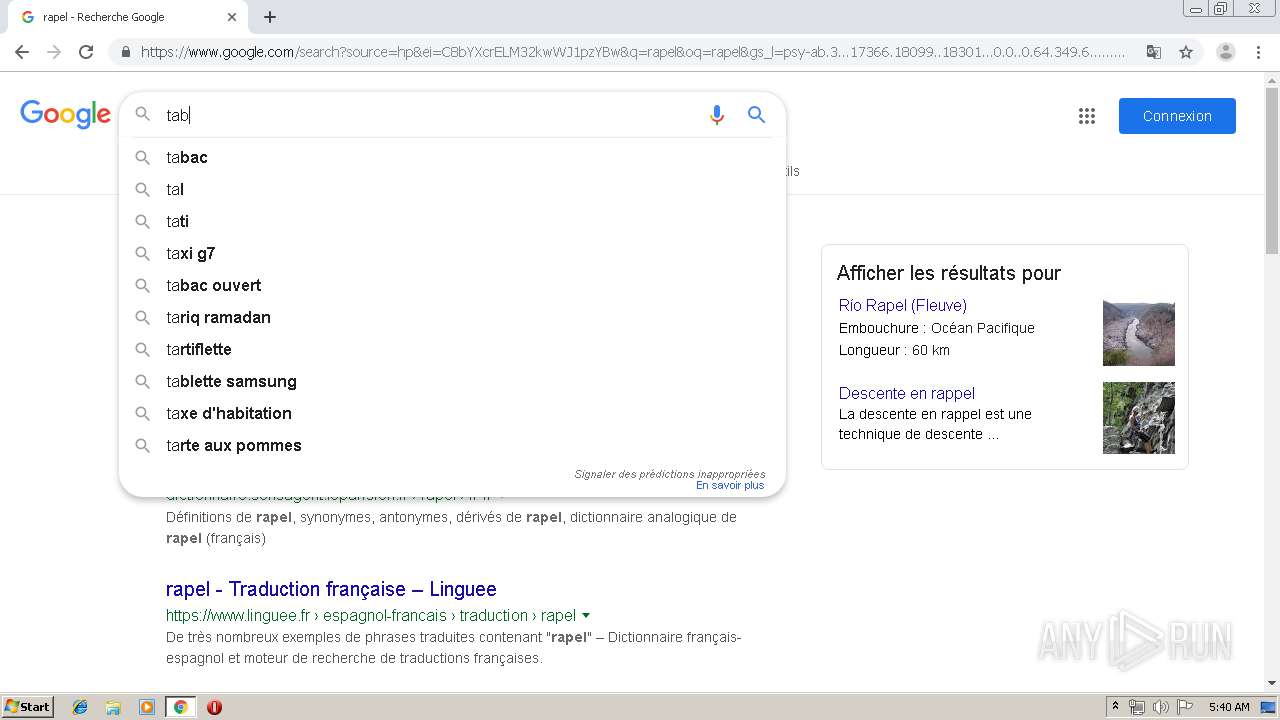Choose the 'tabac ouvert' suggestion

(x=452, y=285)
